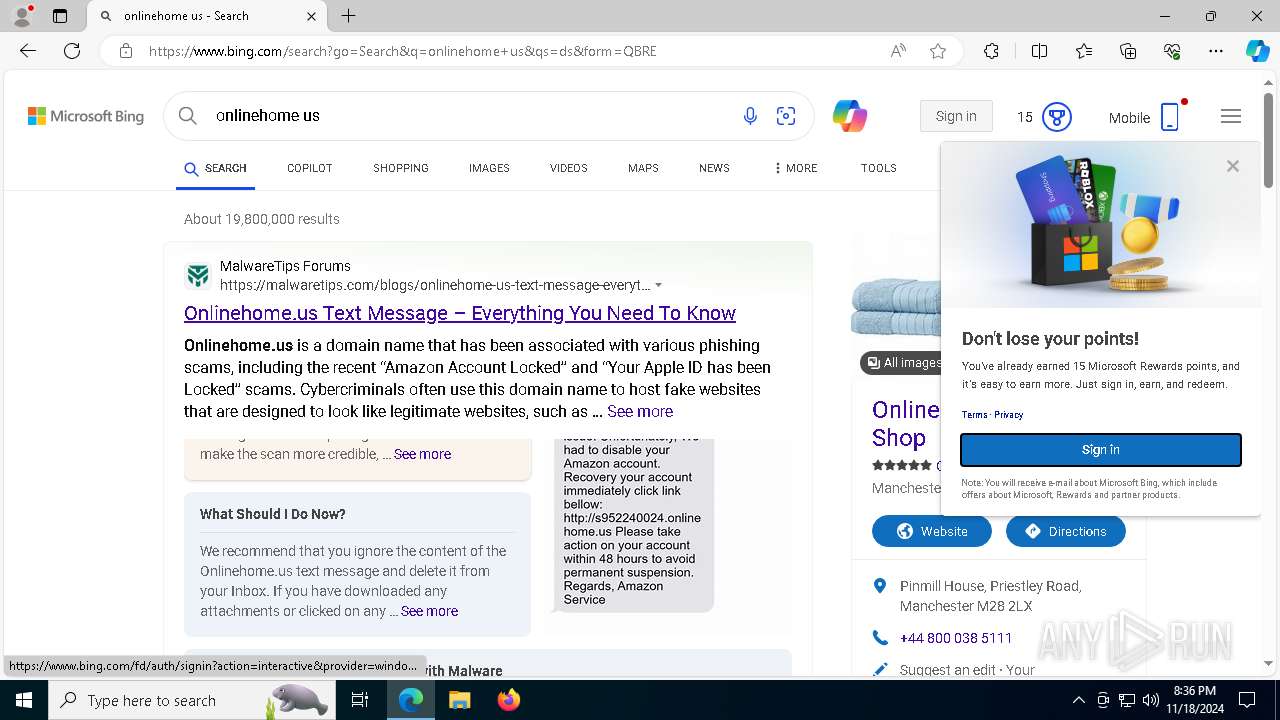Viewport: 1280px width, 720px height.
Task: Open Browser essentials heart icon
Action: point(1172,51)
